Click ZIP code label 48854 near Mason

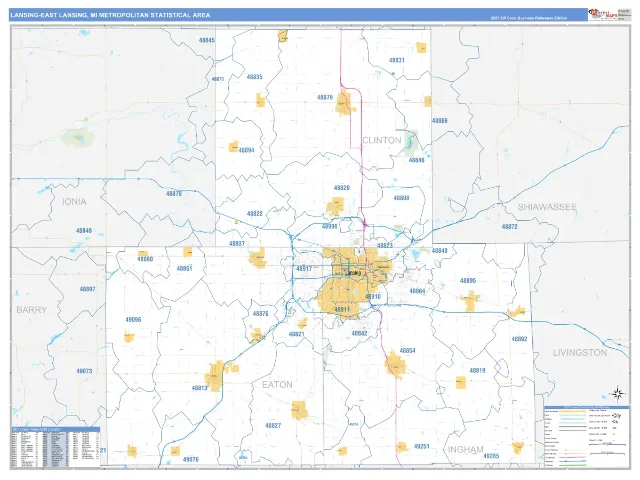click(x=407, y=351)
